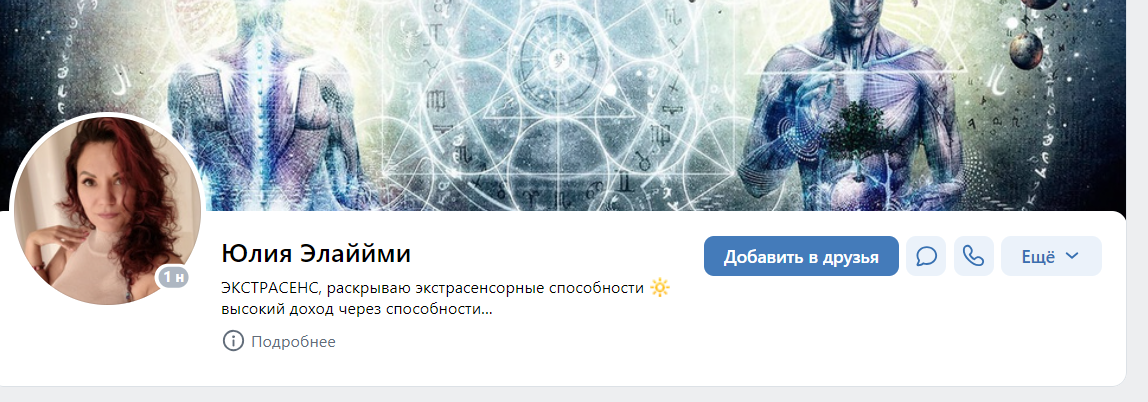Click the info circle icon beside Подробнее

[x=233, y=341]
